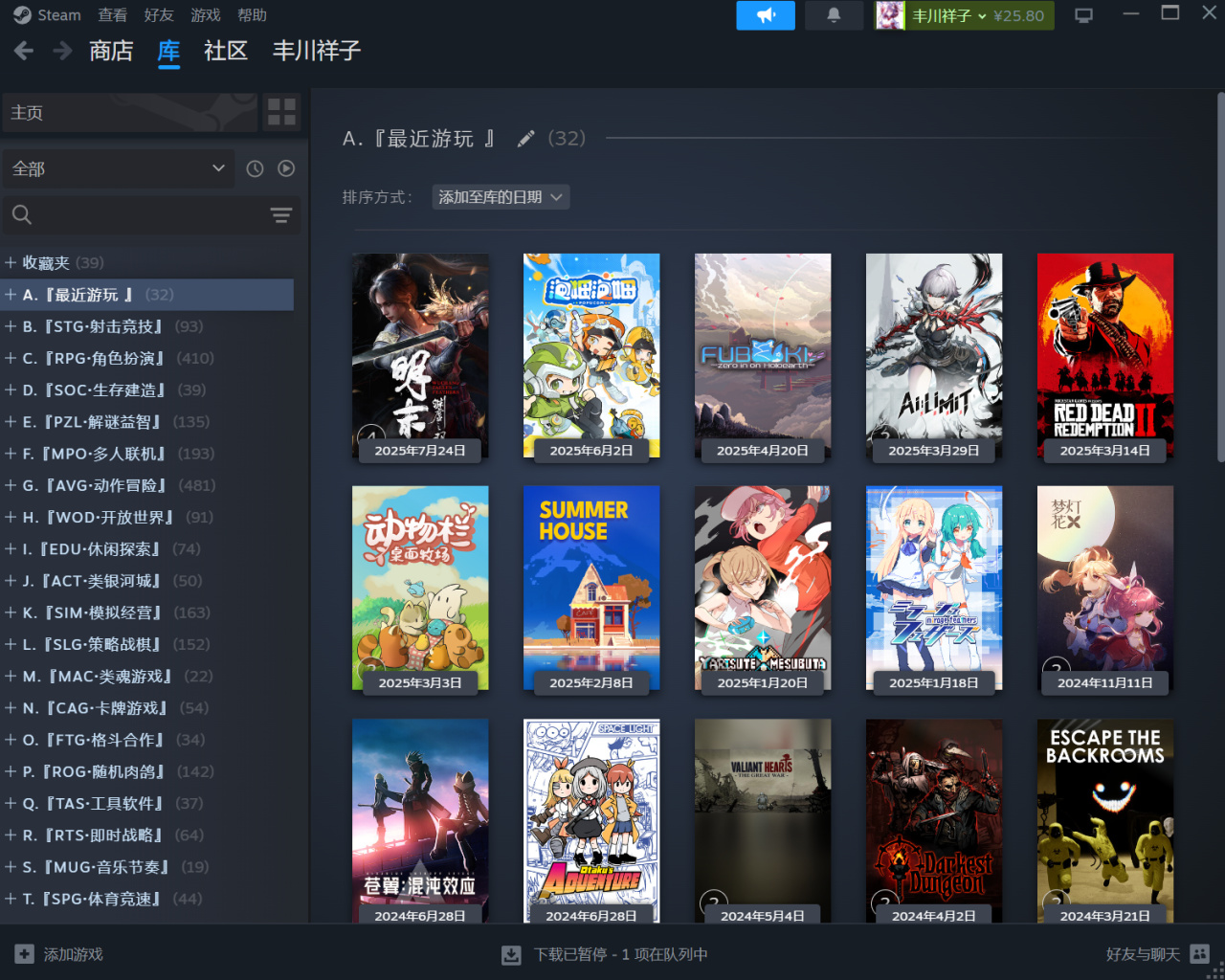Open the notifications bell

(834, 15)
